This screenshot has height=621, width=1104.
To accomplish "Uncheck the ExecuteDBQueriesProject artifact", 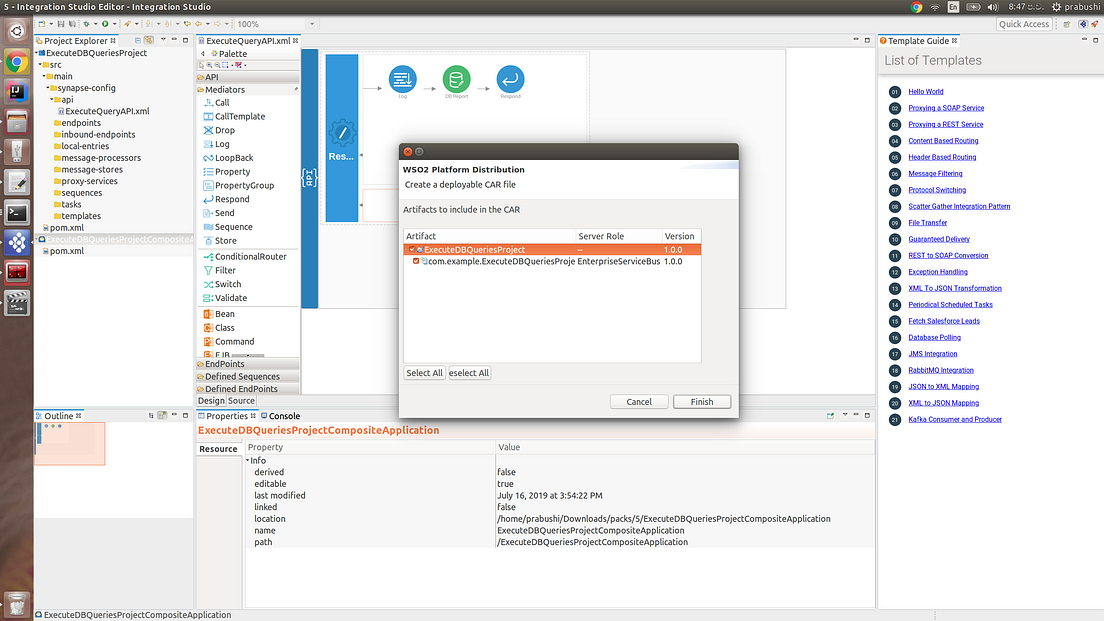I will coord(413,249).
